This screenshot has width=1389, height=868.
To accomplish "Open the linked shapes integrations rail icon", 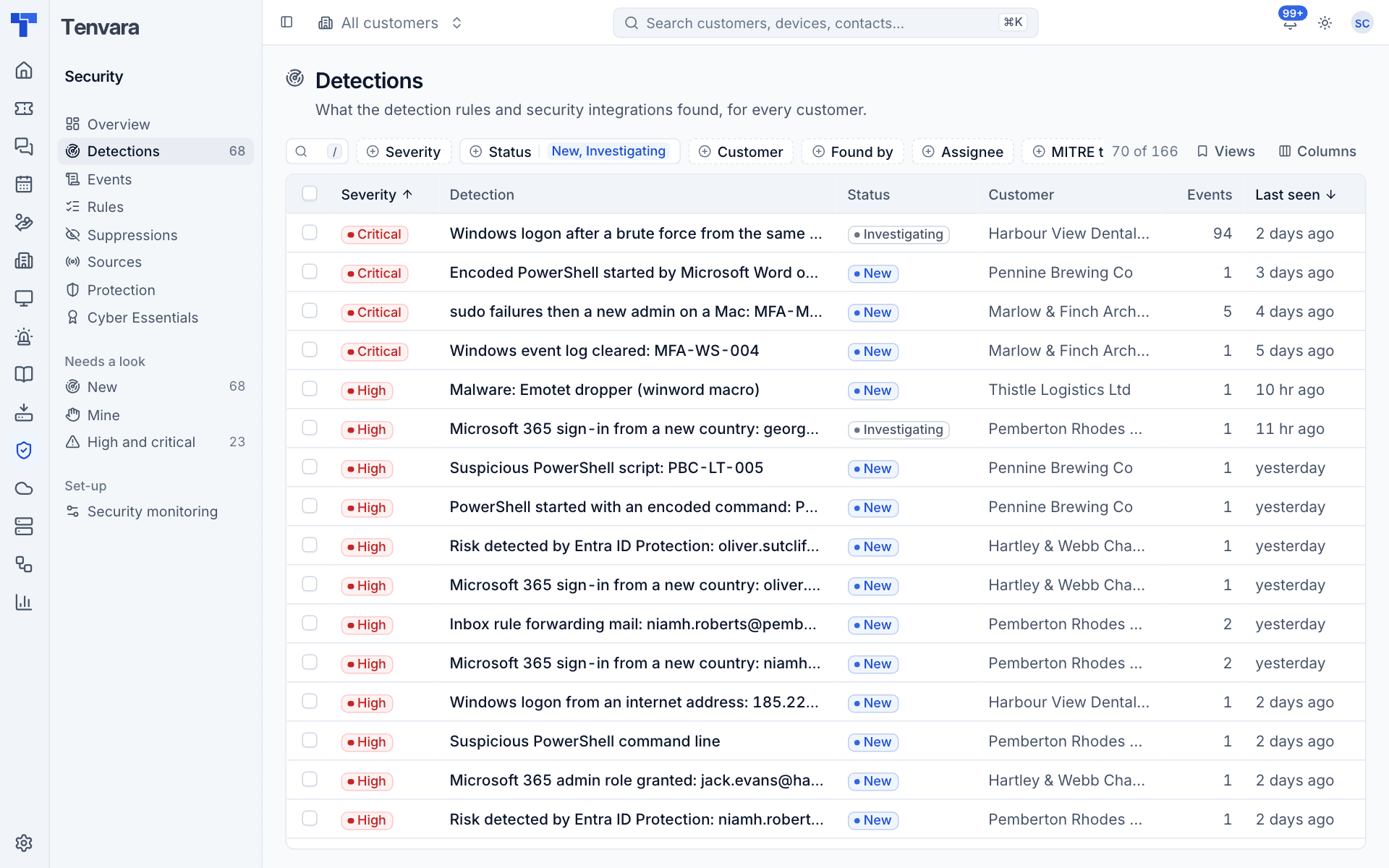I will [24, 564].
